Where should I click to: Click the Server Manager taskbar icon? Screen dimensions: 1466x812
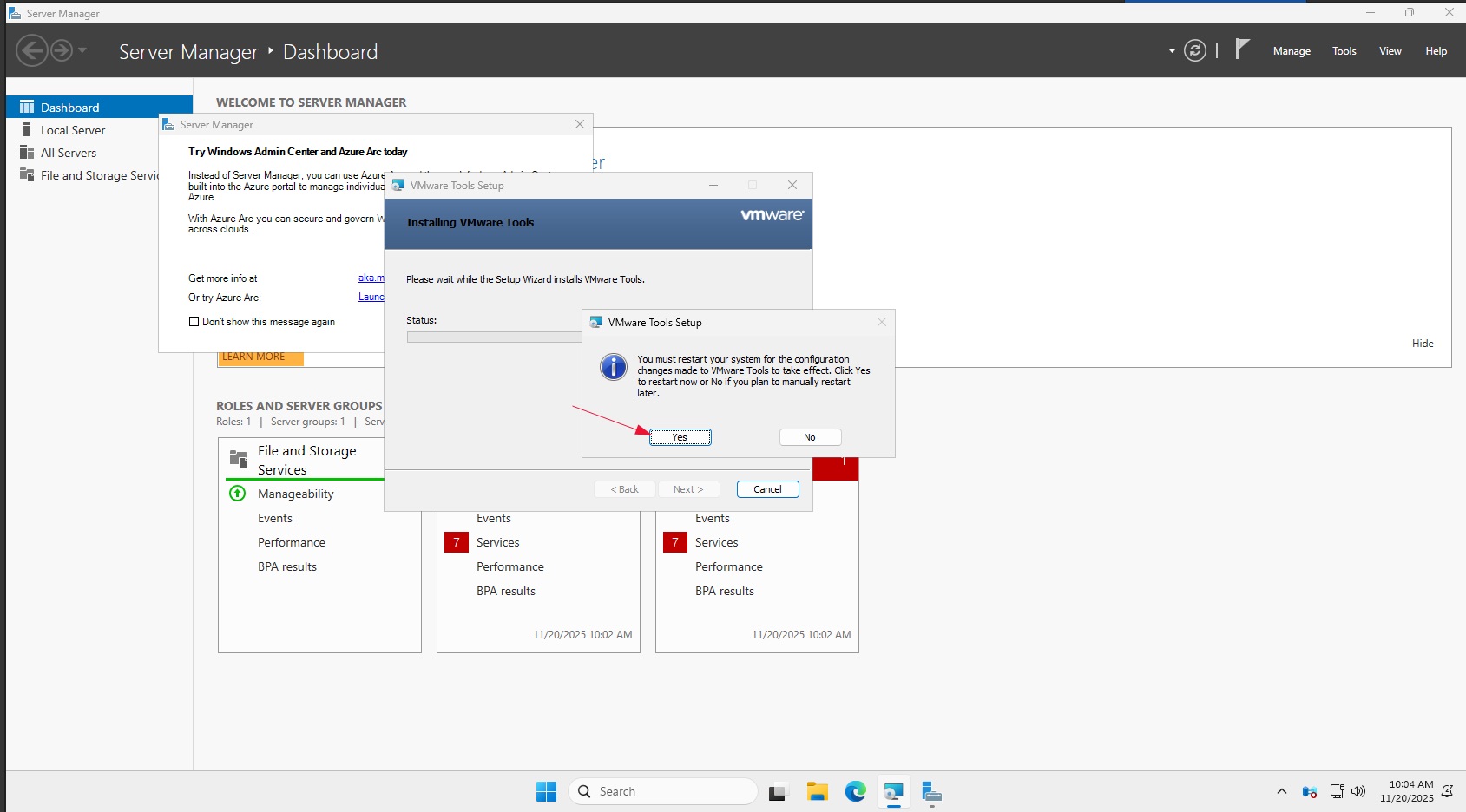point(931,791)
